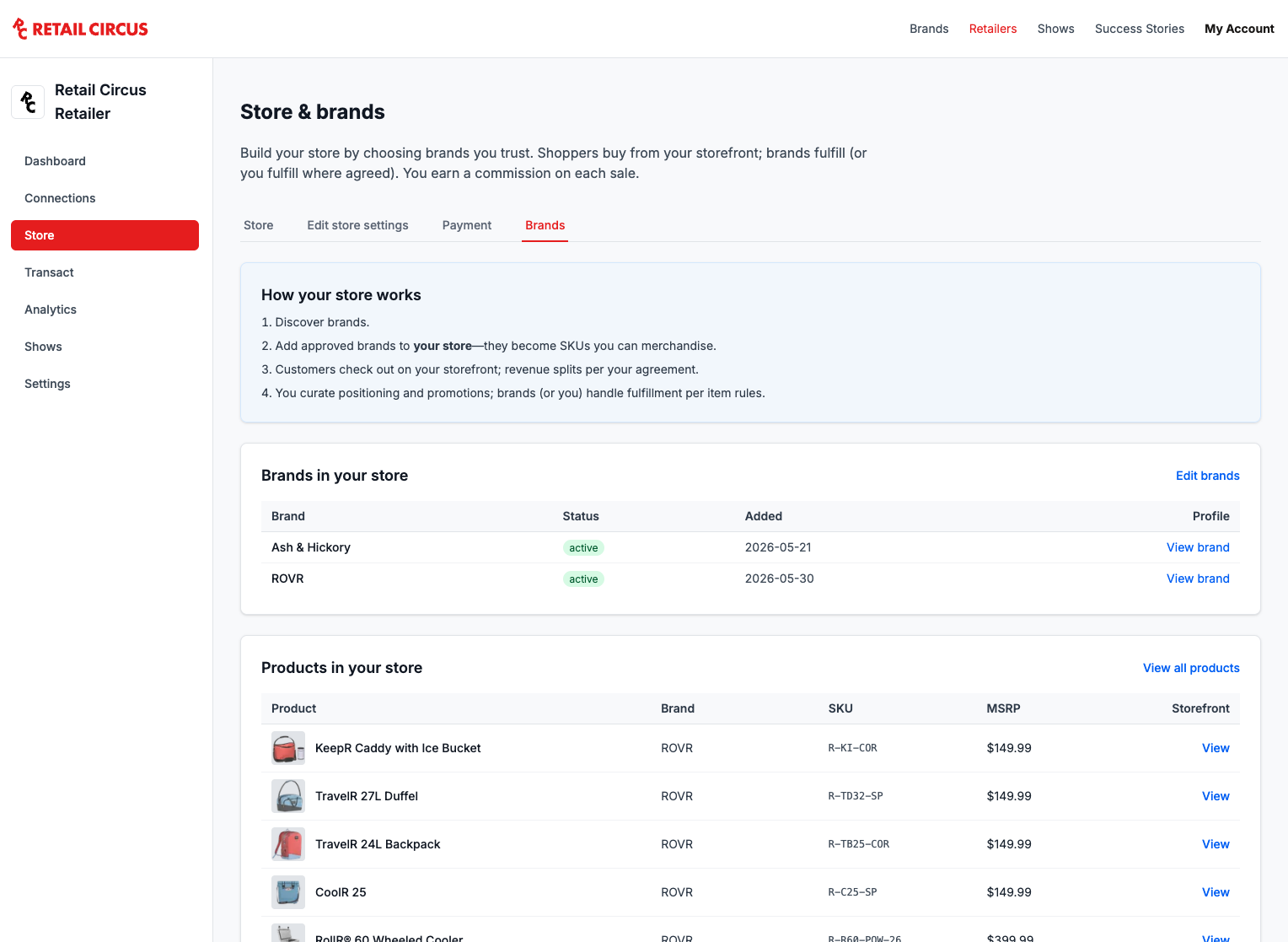Switch to the Store tab

pos(258,225)
